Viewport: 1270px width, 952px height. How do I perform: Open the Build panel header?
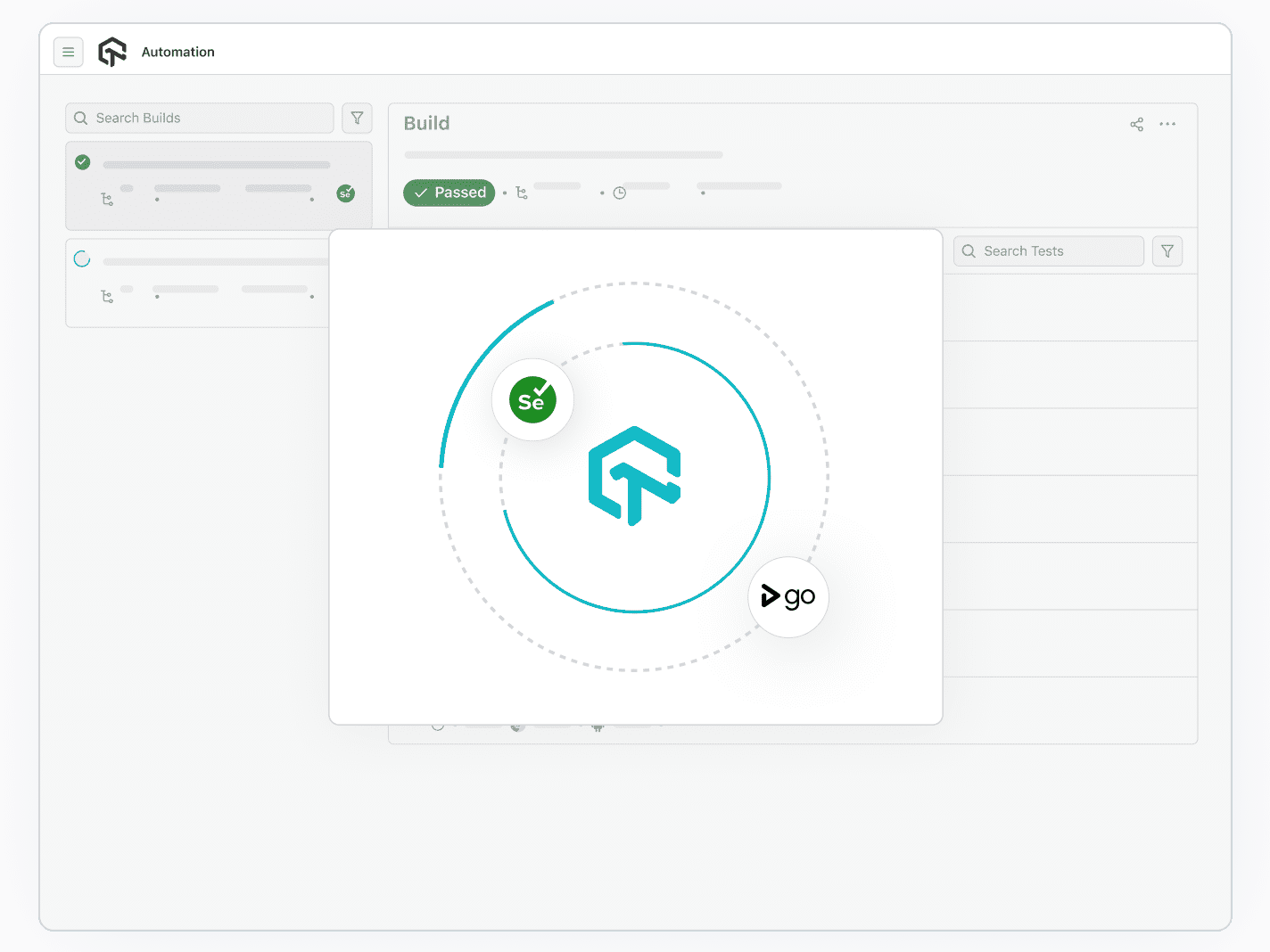coord(426,123)
